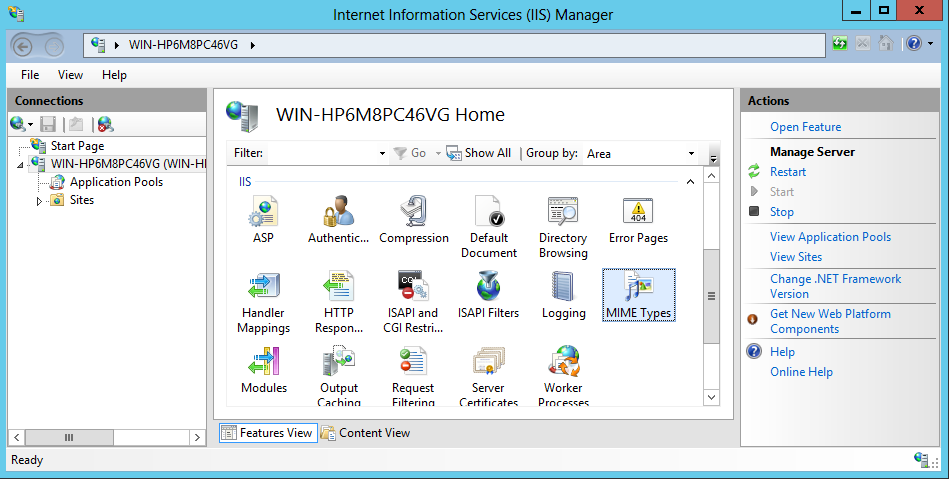Click the Up folder icon in Connections
This screenshot has width=949, height=479.
(x=76, y=124)
